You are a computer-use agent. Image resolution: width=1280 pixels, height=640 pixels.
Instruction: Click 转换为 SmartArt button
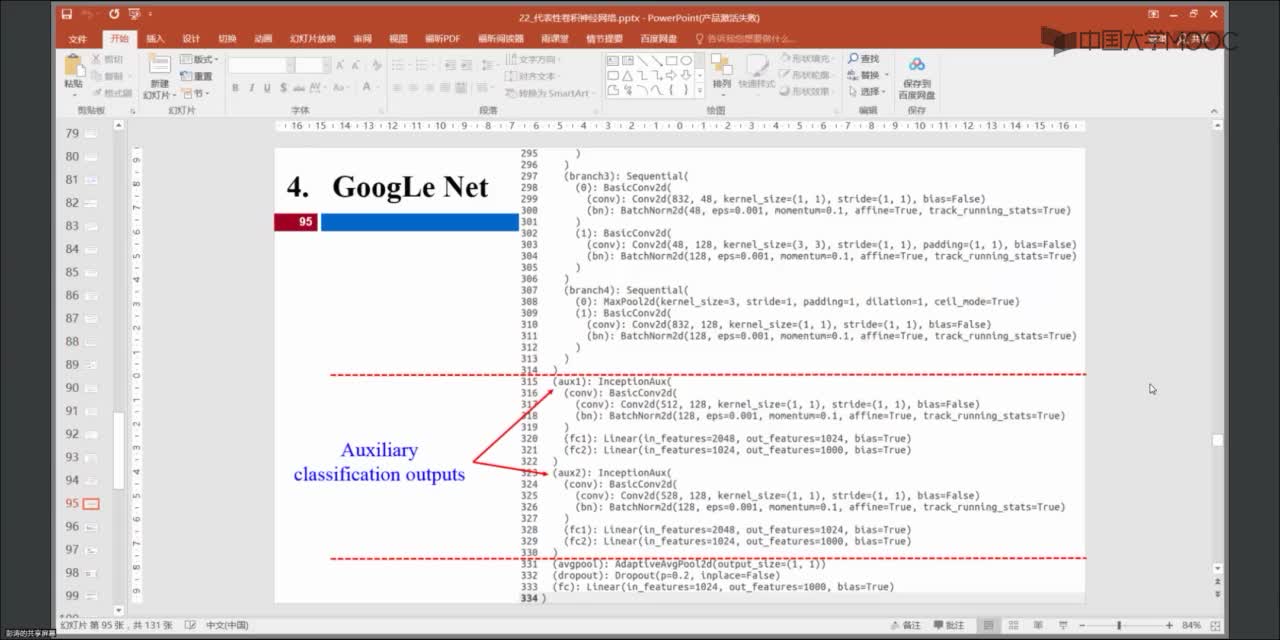tap(550, 93)
